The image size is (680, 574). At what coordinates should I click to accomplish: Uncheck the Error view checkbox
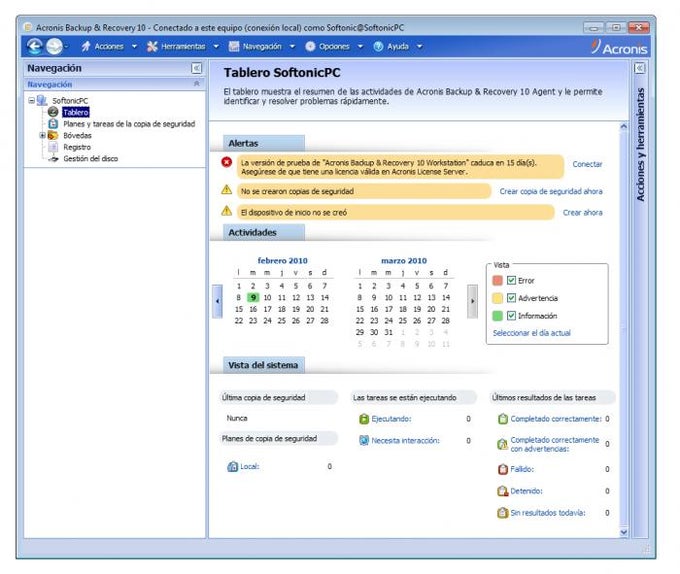click(x=511, y=280)
